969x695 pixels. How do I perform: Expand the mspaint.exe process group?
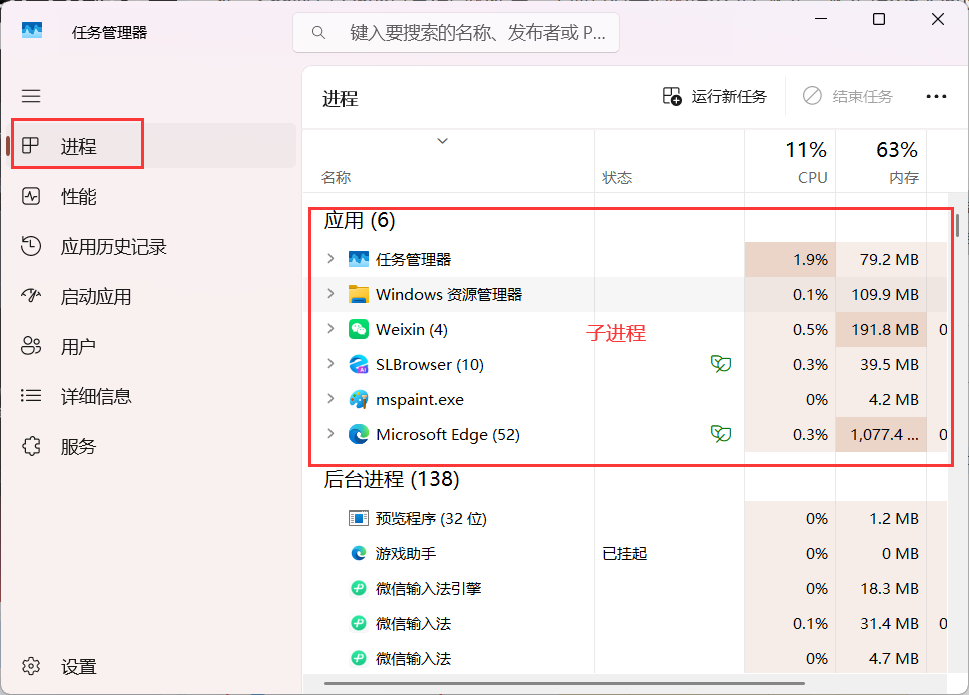click(331, 399)
